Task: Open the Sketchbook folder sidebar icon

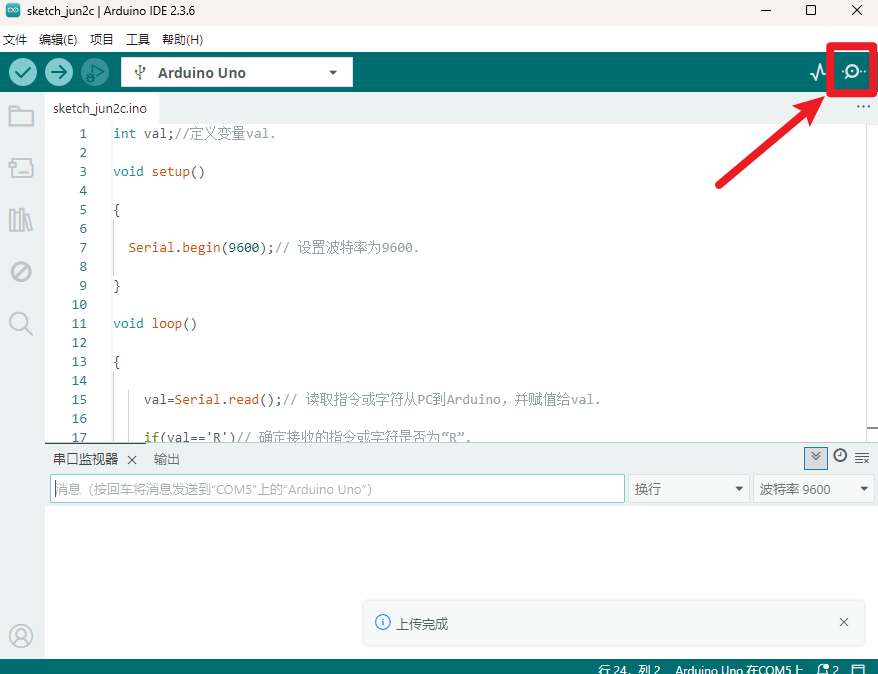Action: tap(21, 116)
